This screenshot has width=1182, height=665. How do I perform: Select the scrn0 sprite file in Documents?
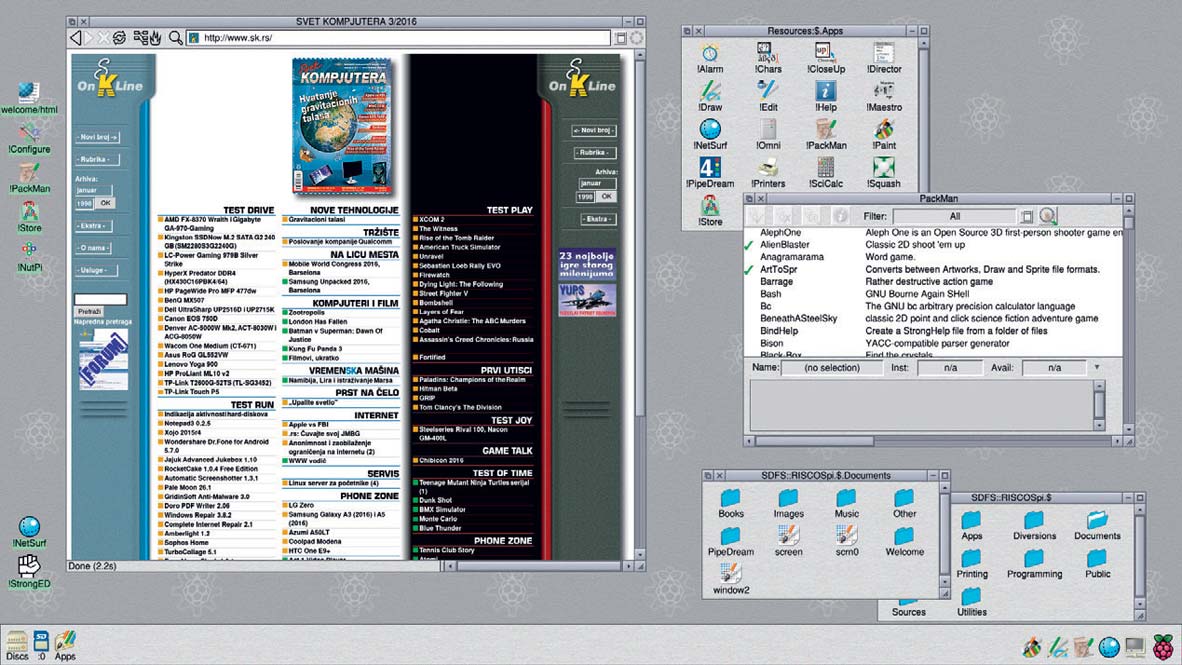coord(846,541)
